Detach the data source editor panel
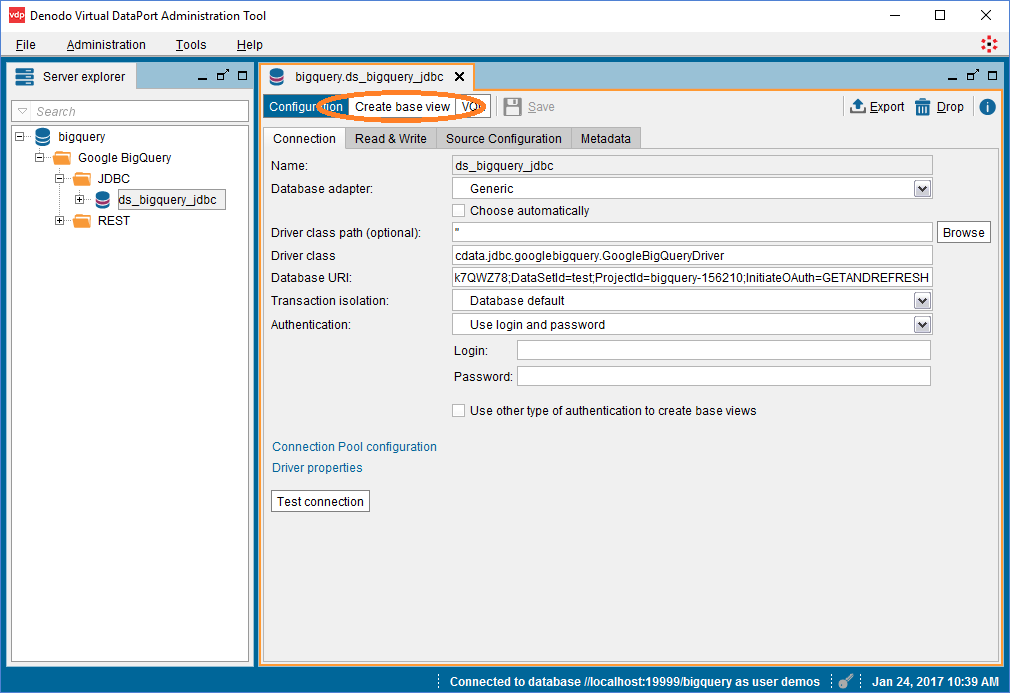The image size is (1010, 693). (x=973, y=75)
